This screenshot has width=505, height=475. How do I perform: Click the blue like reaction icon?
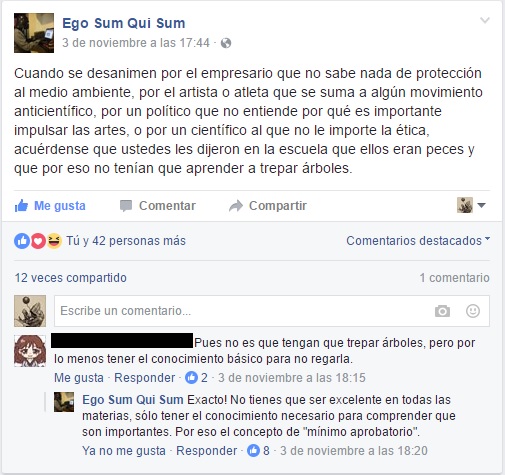click(x=22, y=241)
